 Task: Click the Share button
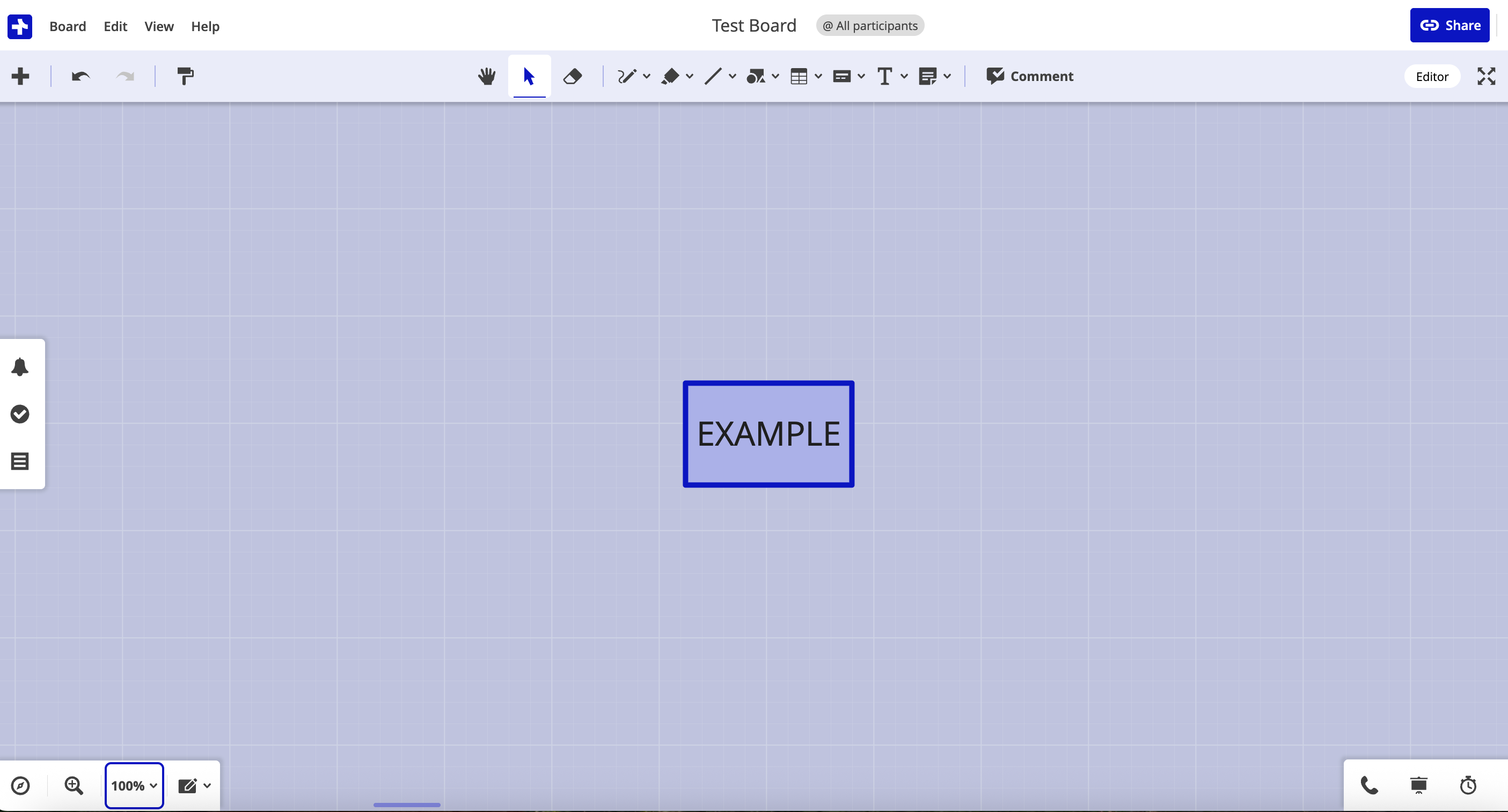point(1450,25)
